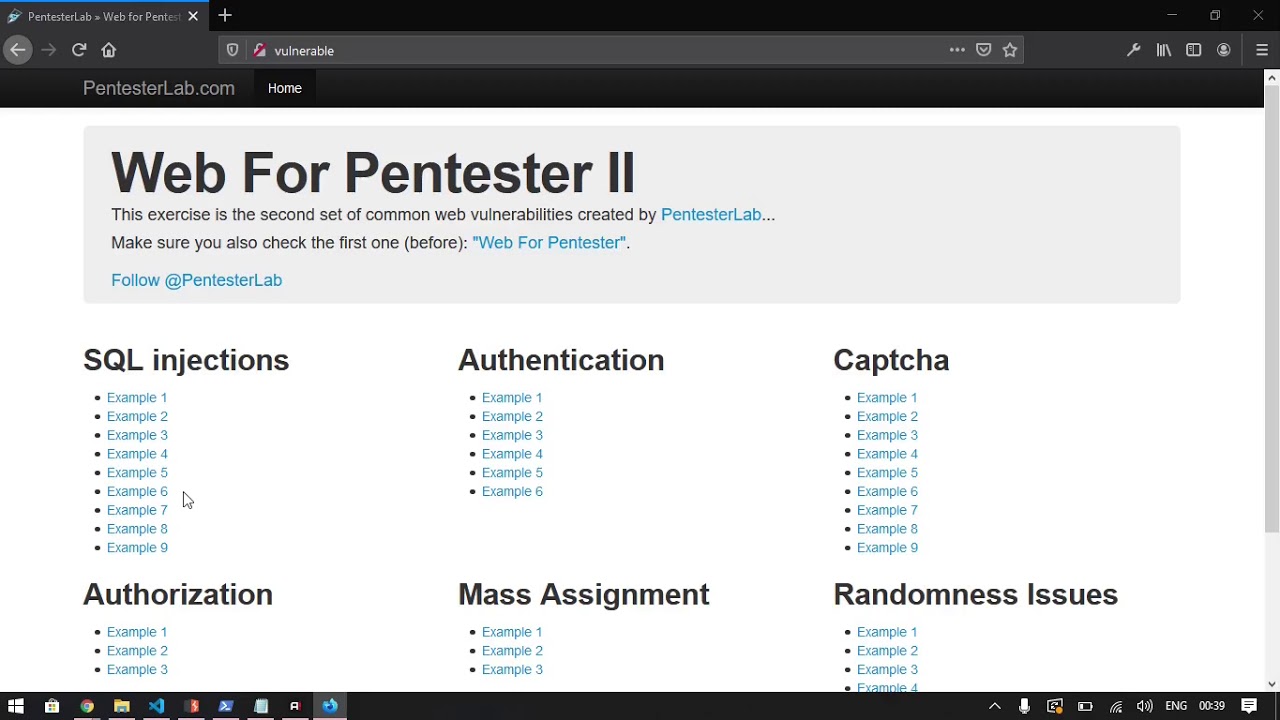The height and width of the screenshot is (720, 1280).
Task: Open SQL injections Example 9
Action: click(137, 548)
